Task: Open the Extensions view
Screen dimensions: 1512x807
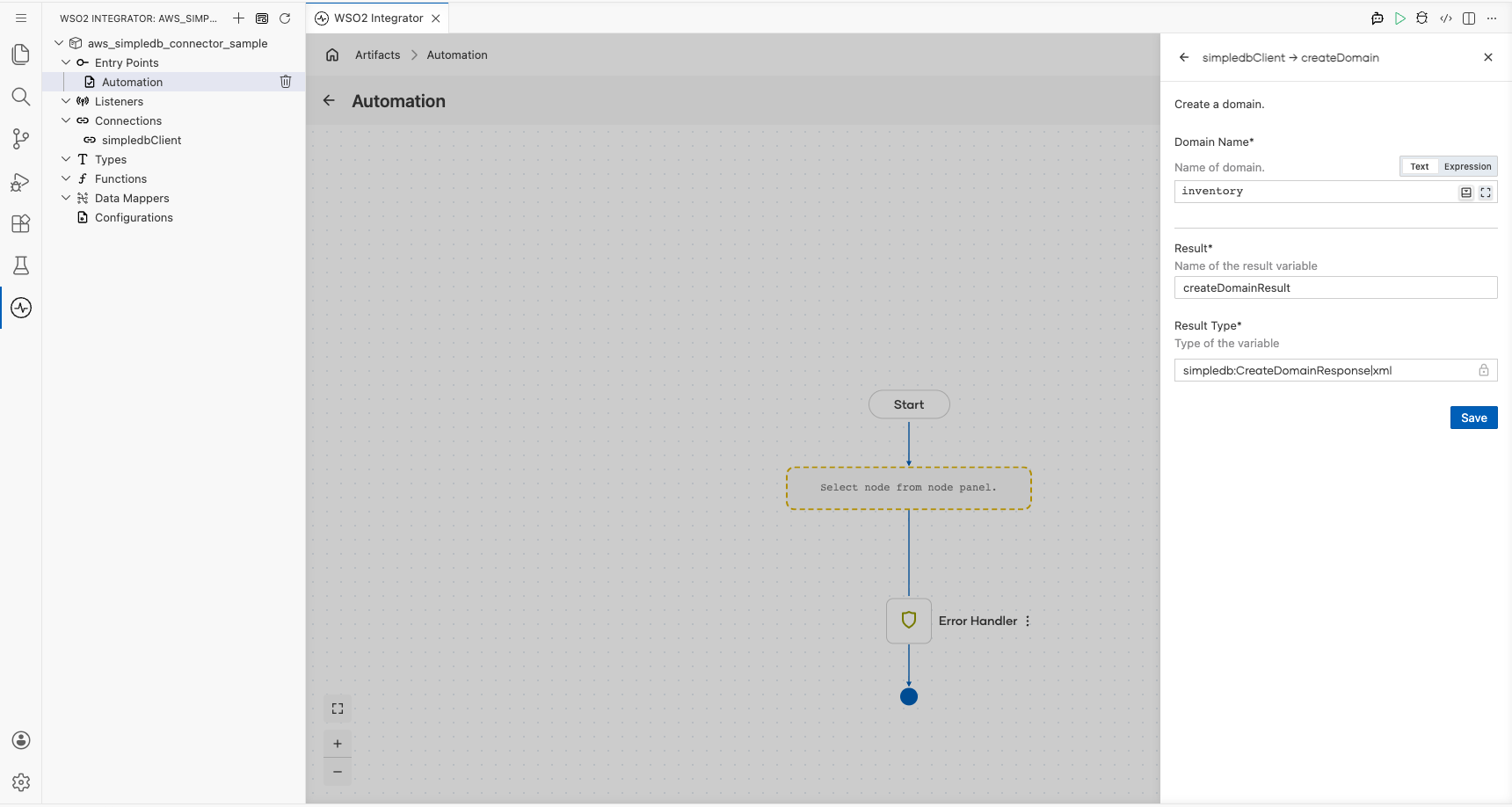Action: tap(21, 223)
